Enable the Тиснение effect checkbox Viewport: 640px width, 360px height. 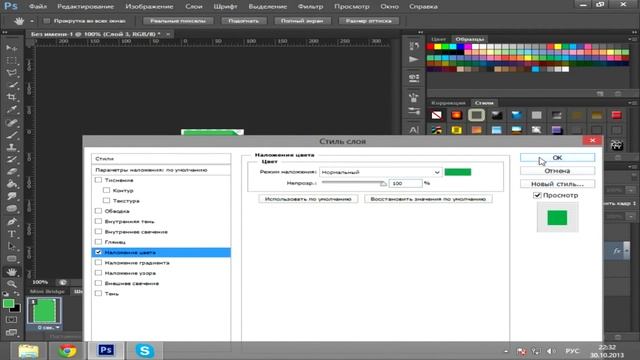98,180
